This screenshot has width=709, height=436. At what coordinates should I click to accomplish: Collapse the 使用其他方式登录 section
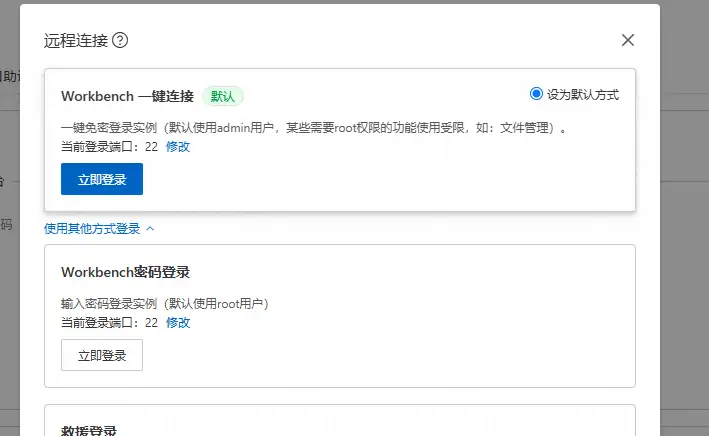point(99,229)
